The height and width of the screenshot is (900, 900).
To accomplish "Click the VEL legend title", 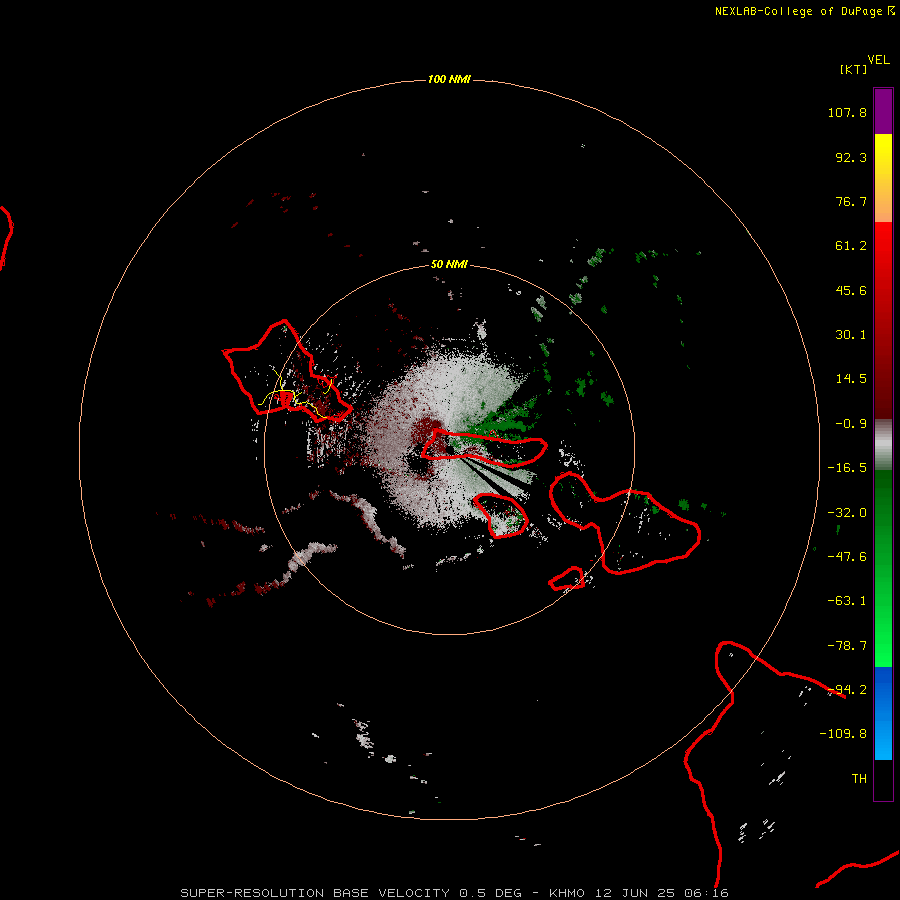I will pos(878,60).
